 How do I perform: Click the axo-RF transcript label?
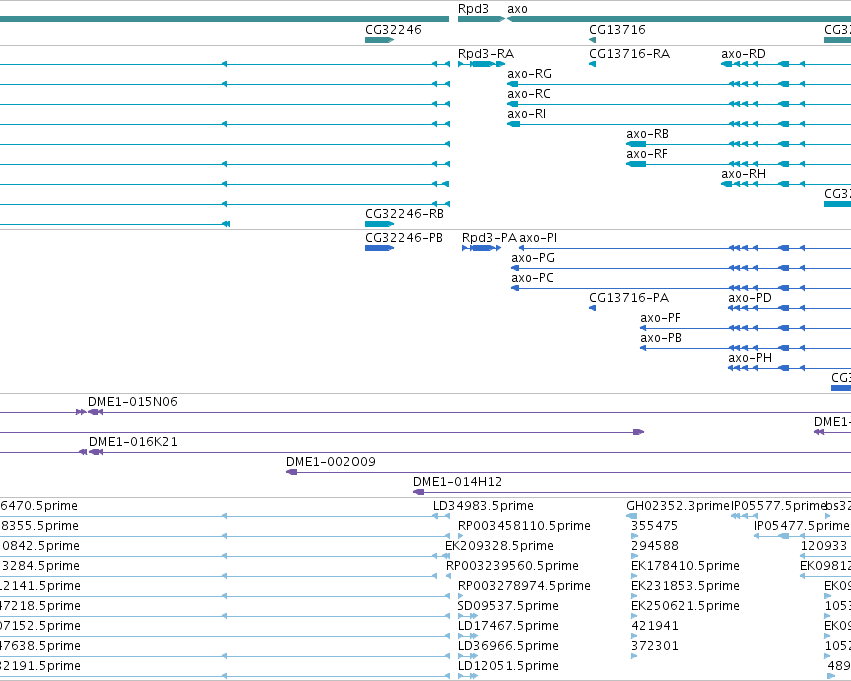coord(647,154)
